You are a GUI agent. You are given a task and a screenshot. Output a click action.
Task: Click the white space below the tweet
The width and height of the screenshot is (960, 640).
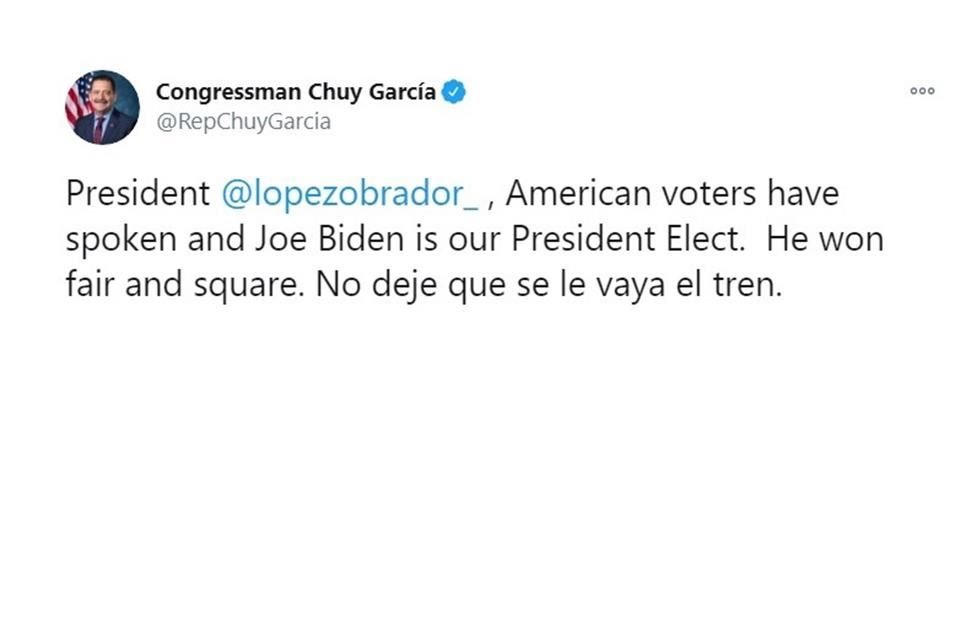480,450
